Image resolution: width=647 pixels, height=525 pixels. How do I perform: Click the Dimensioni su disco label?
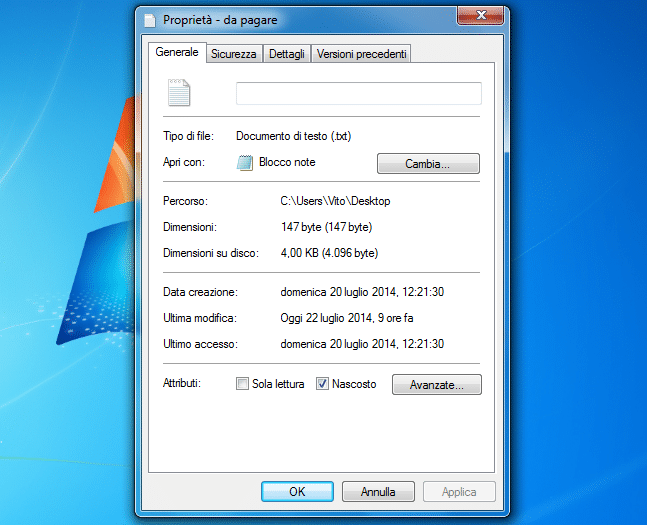tap(211, 253)
